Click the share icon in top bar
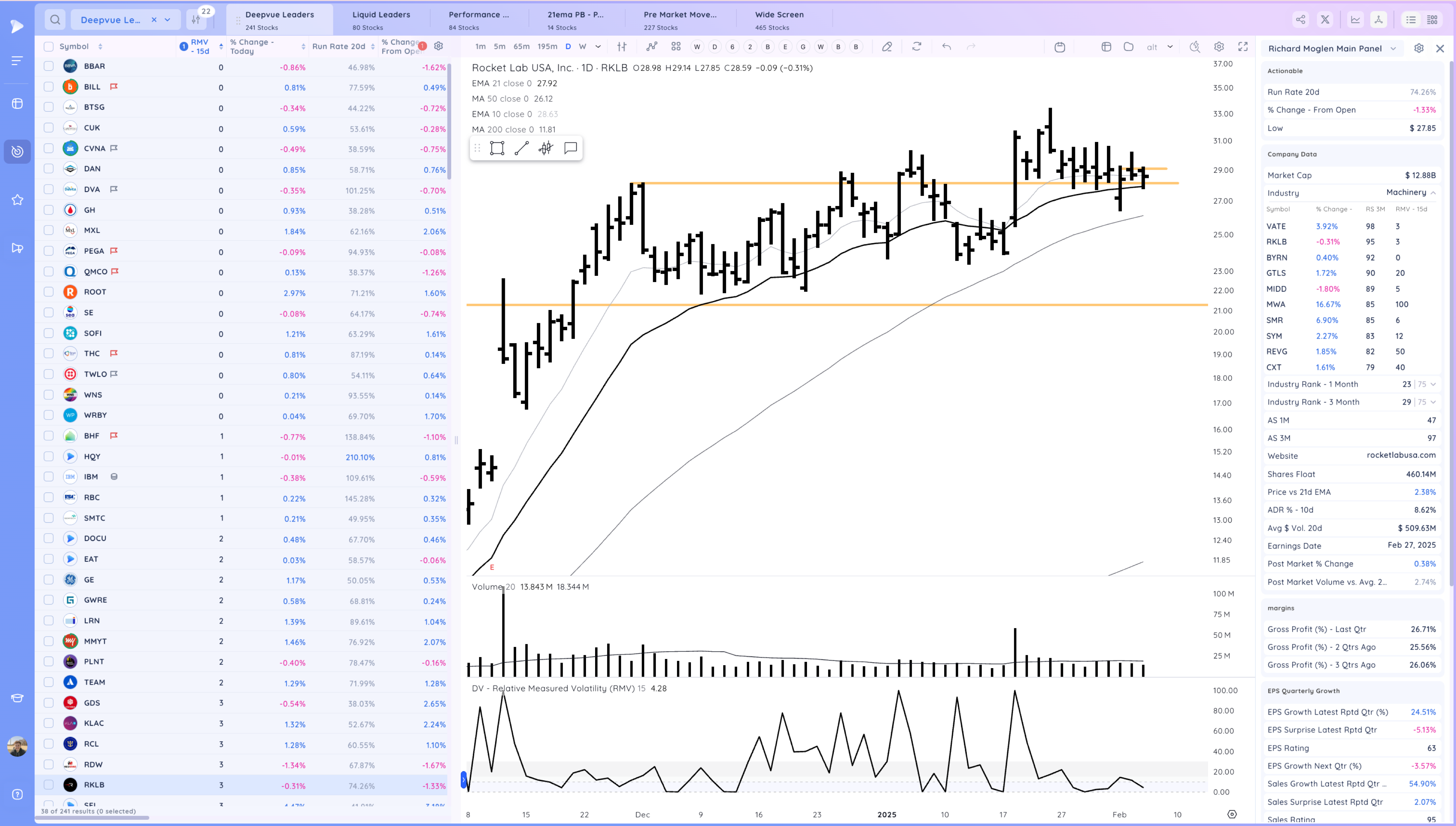 coord(1300,20)
